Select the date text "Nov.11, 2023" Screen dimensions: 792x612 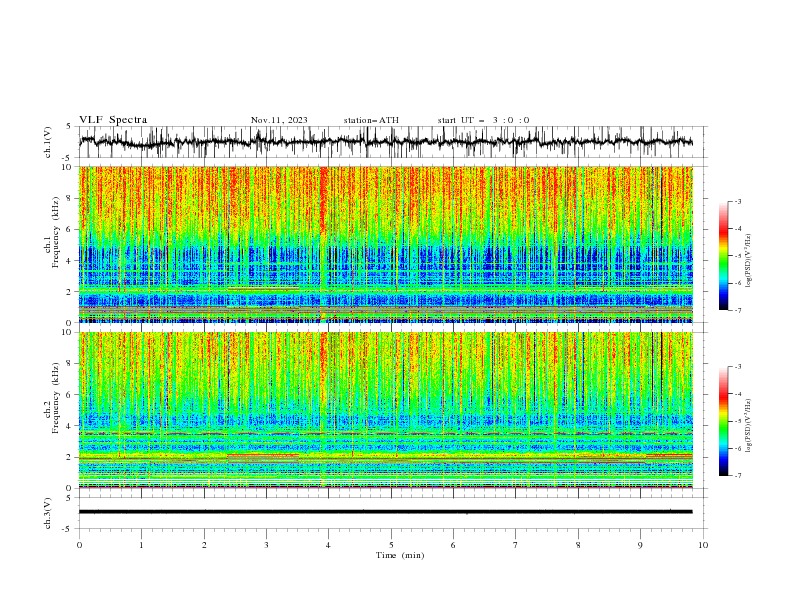point(279,120)
